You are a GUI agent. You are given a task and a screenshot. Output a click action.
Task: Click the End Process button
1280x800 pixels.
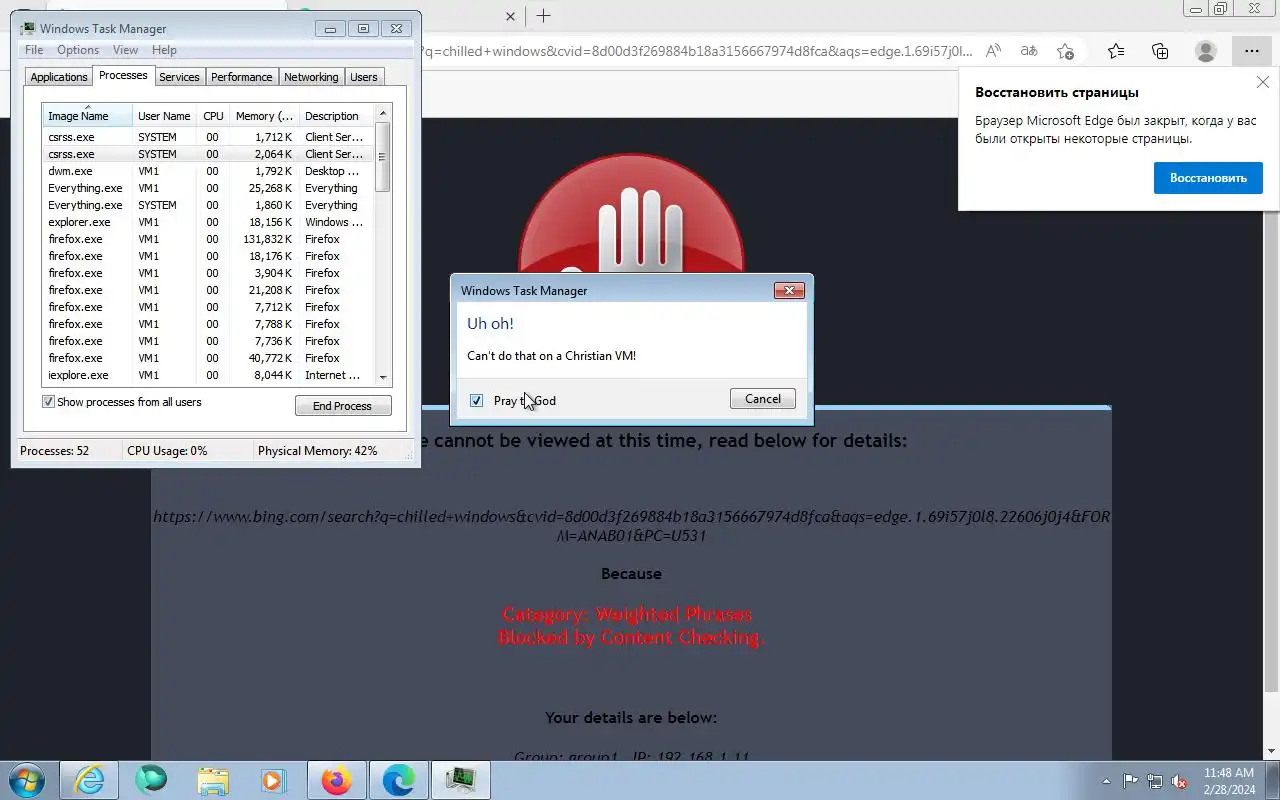point(343,405)
